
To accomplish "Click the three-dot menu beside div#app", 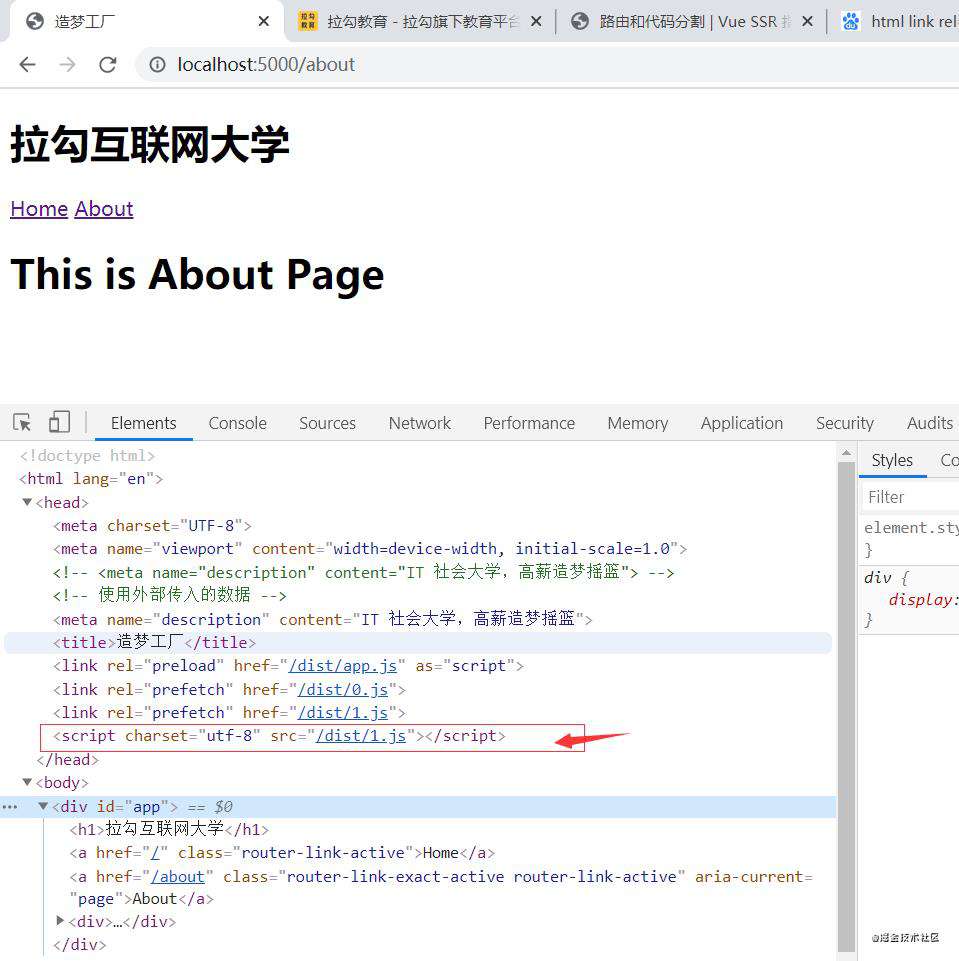I will coord(10,807).
